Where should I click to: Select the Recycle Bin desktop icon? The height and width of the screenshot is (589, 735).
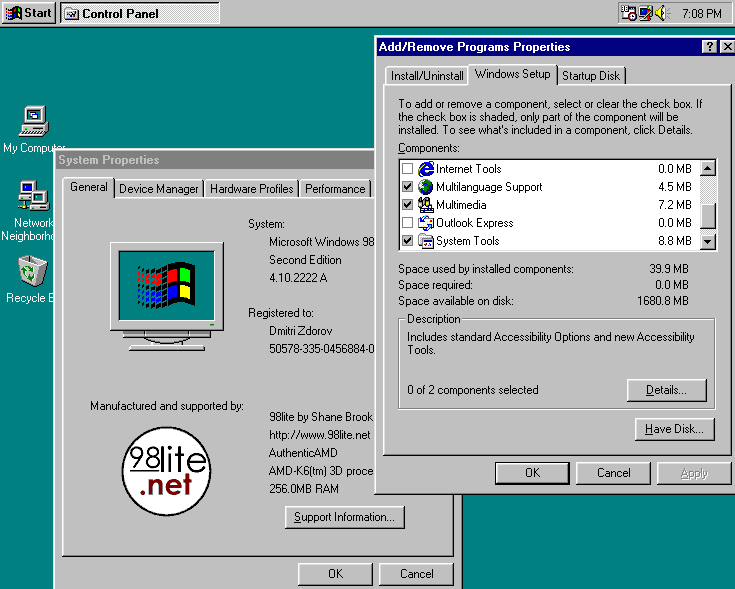tap(29, 280)
